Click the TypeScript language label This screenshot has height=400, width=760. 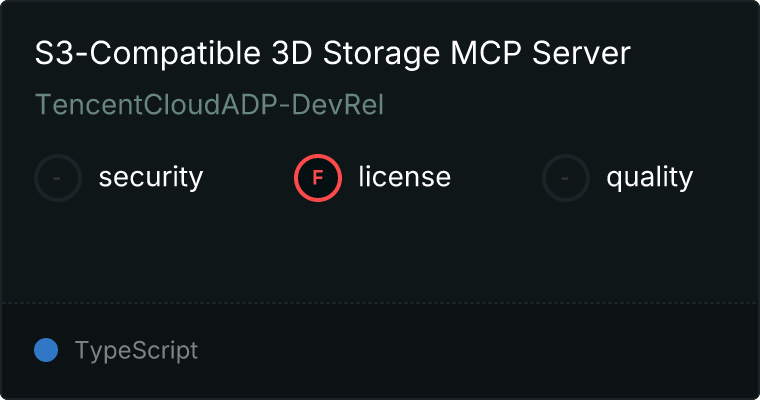pyautogui.click(x=136, y=350)
